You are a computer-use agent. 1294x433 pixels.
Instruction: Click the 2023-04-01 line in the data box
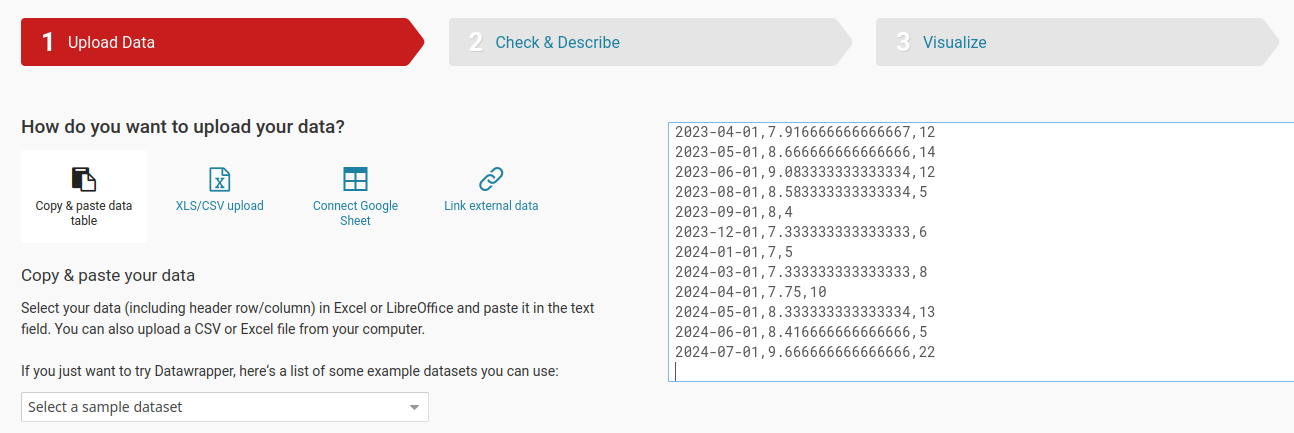805,132
